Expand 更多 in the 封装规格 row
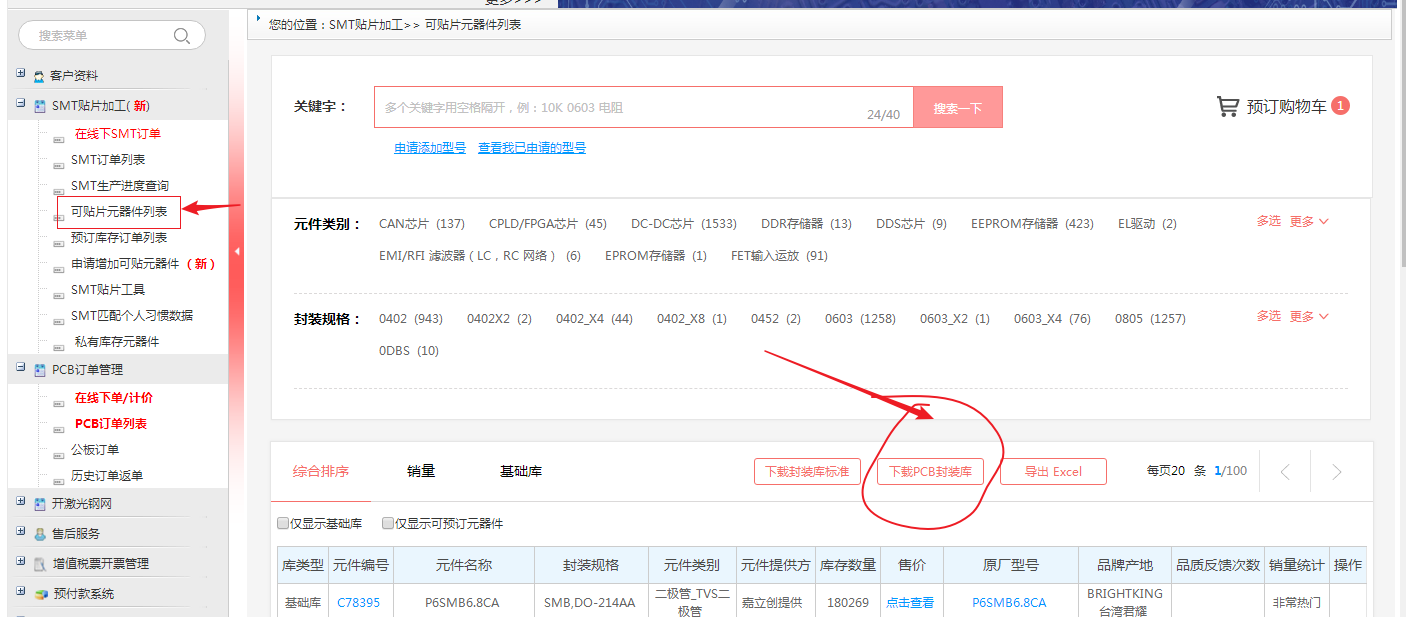 (1308, 316)
